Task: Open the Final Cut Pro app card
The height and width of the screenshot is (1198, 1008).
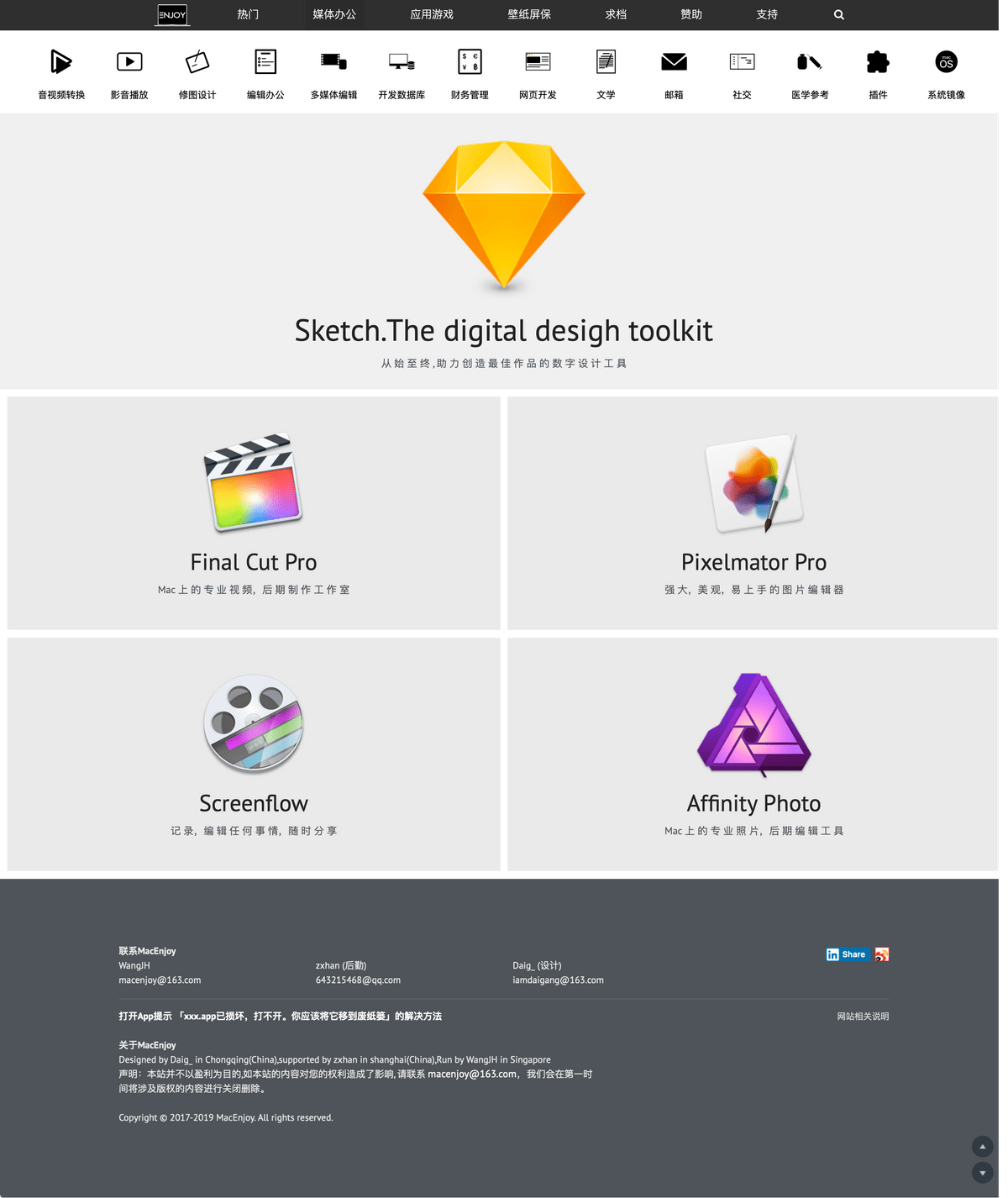Action: point(254,513)
